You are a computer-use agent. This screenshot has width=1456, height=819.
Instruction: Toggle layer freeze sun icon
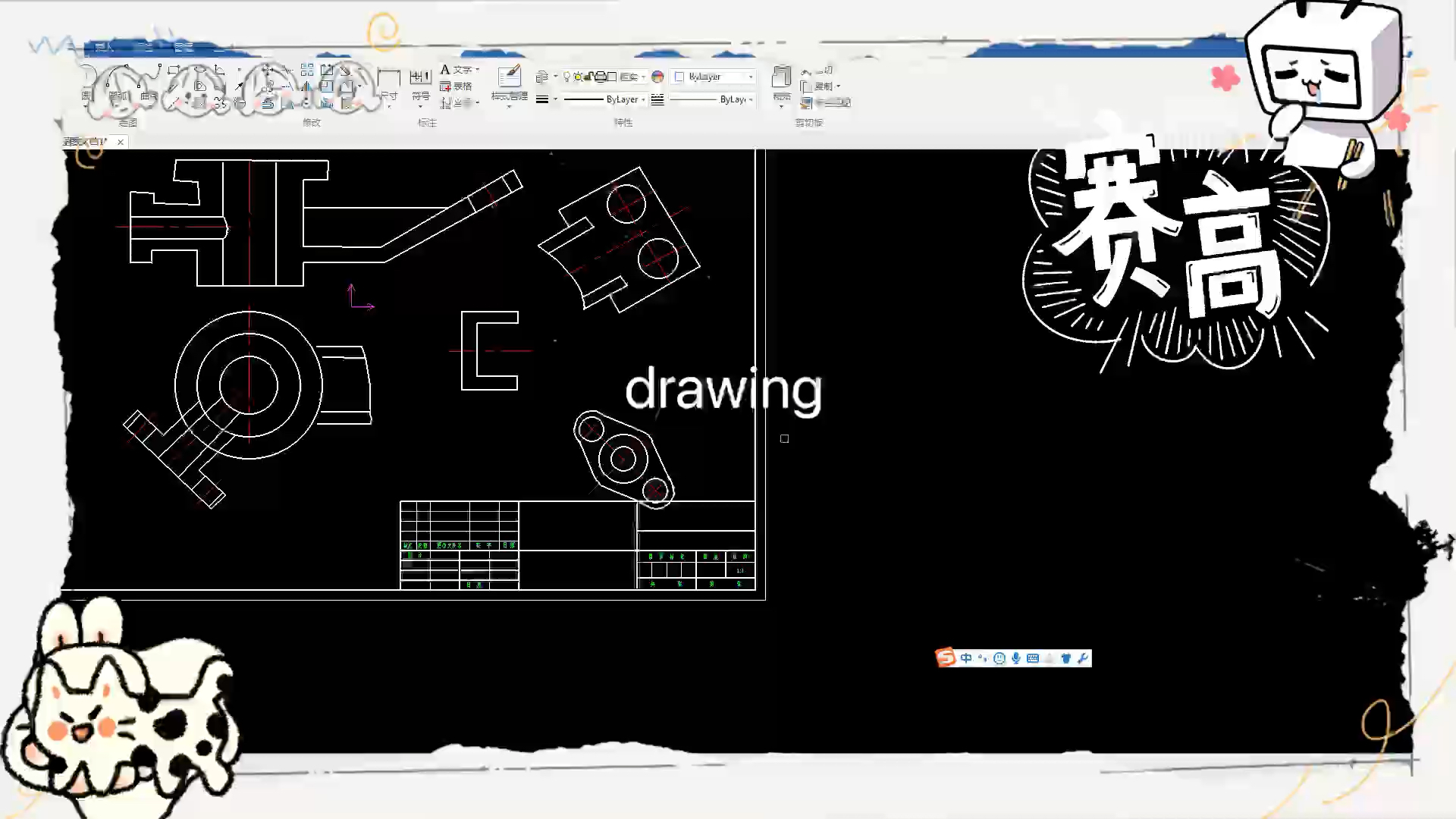click(578, 77)
